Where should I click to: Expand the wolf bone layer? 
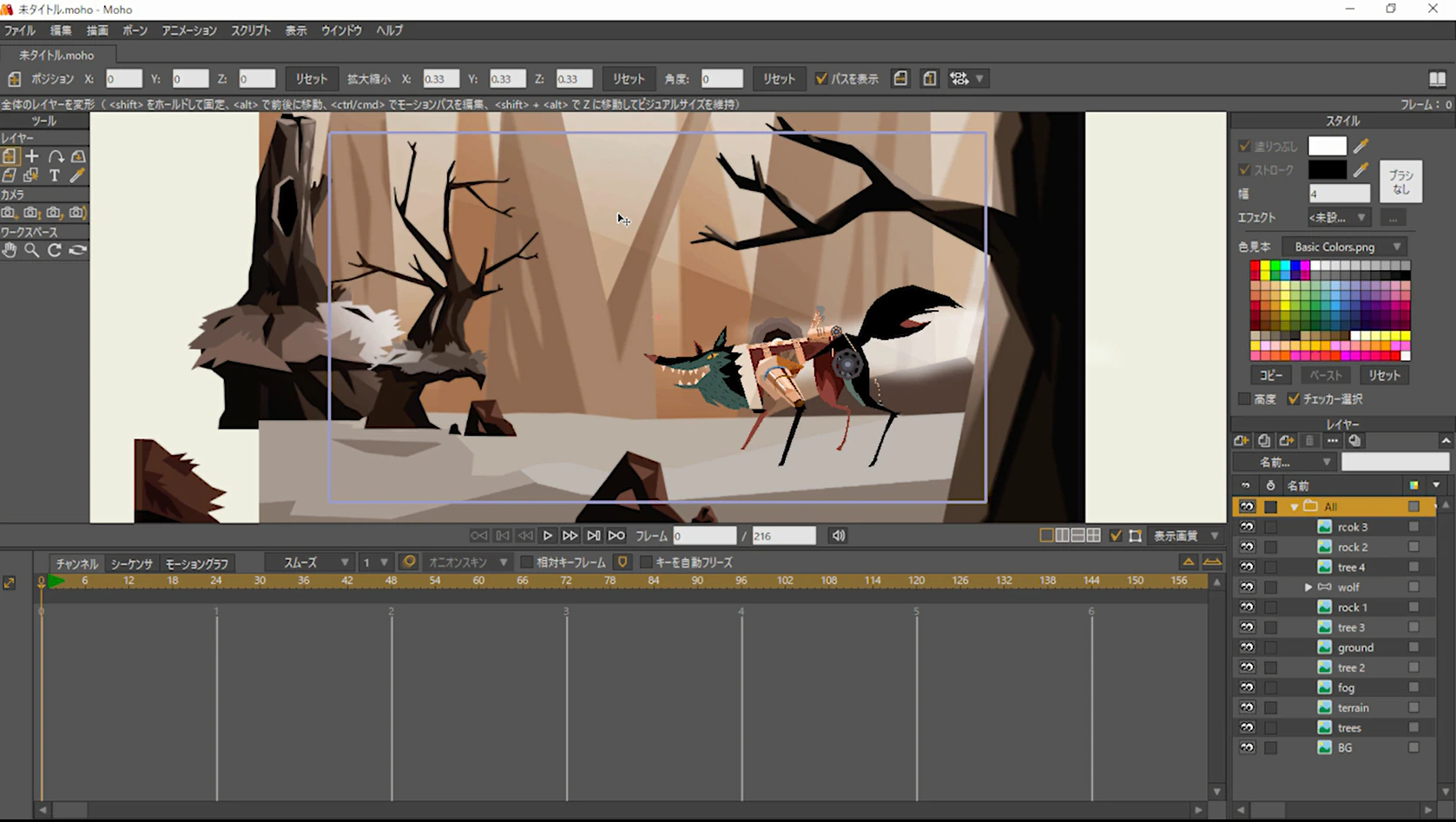point(1308,588)
